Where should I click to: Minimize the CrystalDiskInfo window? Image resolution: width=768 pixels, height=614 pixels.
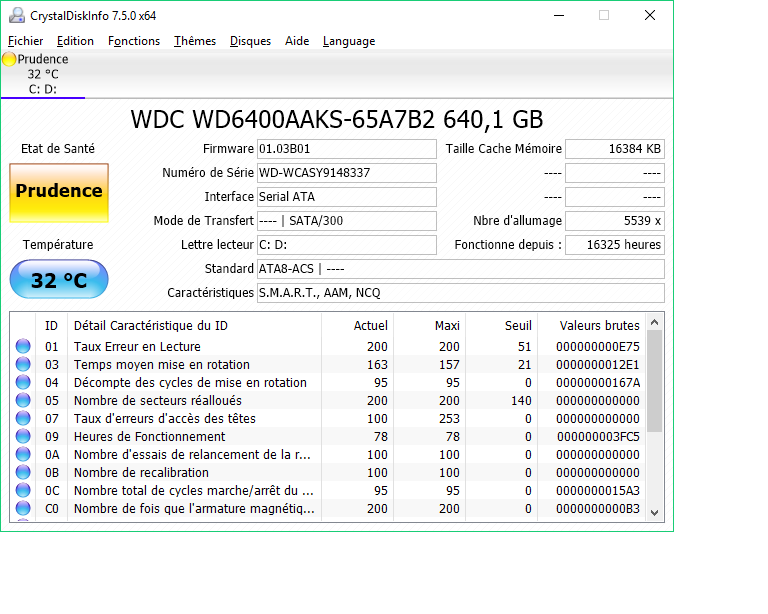(559, 16)
